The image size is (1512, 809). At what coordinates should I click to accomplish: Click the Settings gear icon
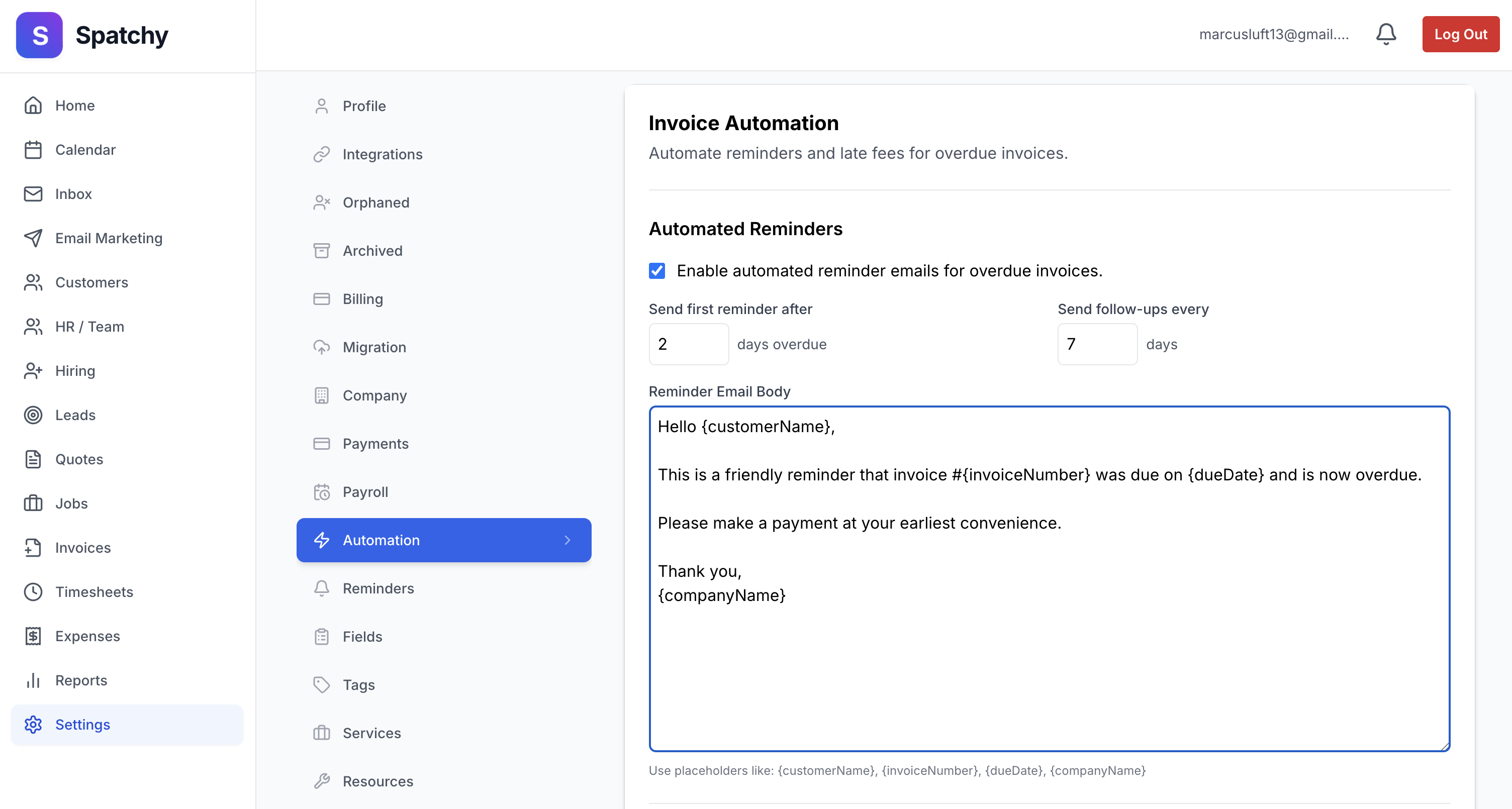click(34, 725)
